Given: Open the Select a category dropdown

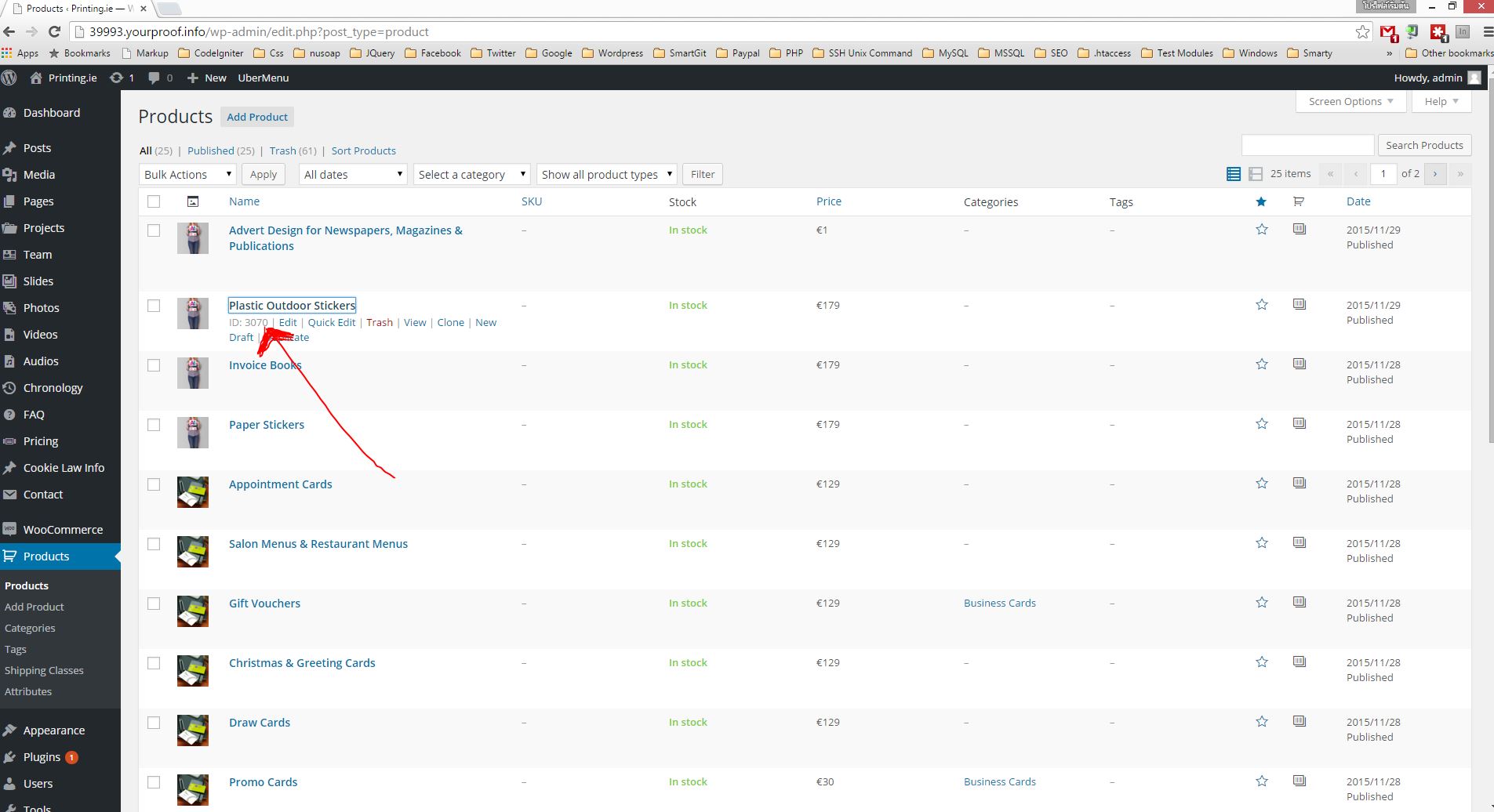Looking at the screenshot, I should tap(471, 174).
